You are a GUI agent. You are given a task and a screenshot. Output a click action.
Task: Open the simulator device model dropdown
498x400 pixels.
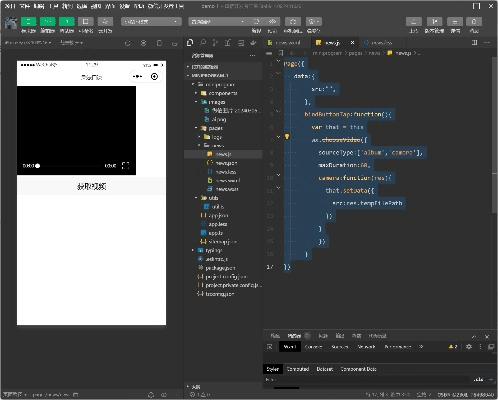click(28, 43)
